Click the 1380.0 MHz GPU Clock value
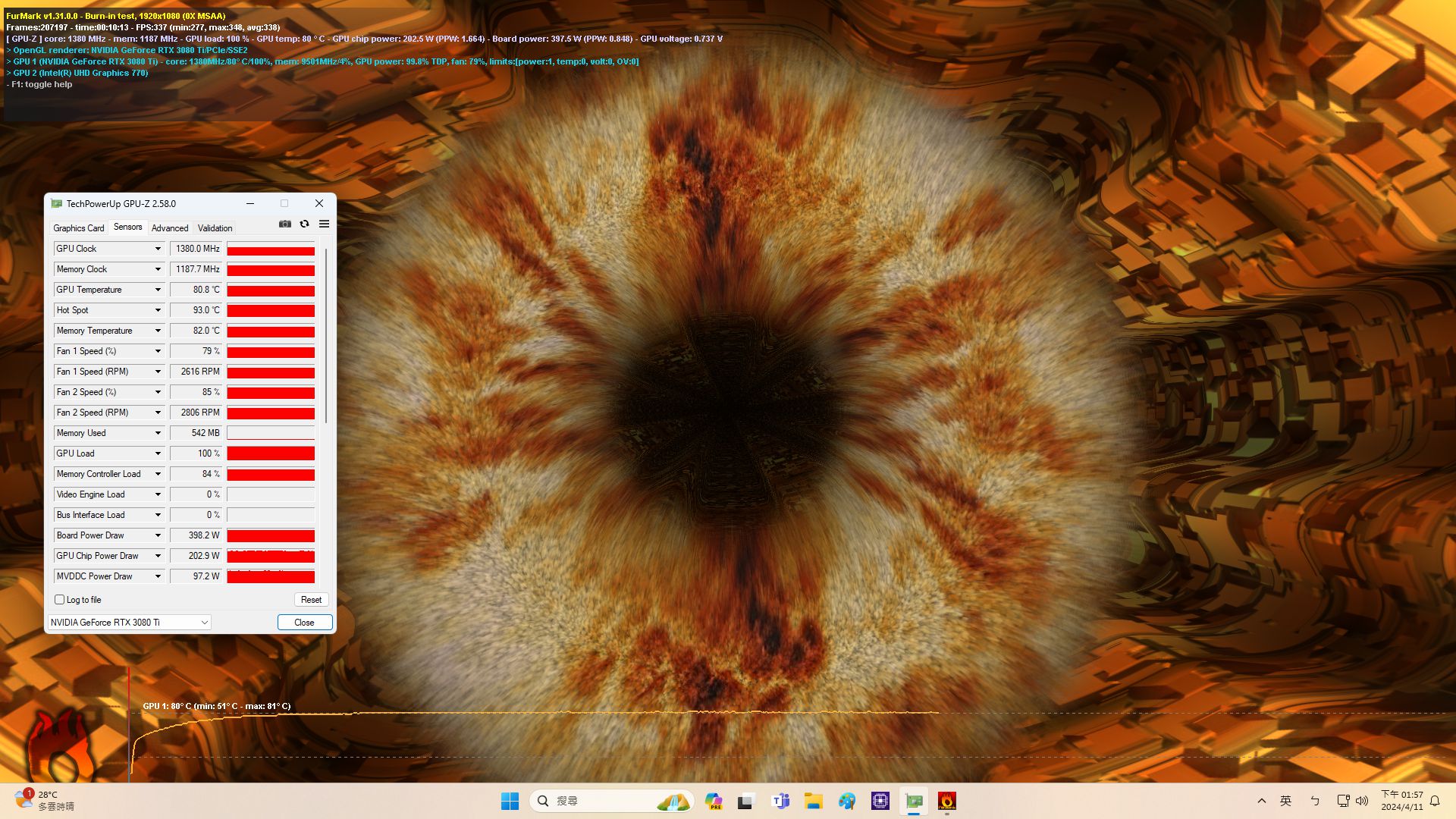The height and width of the screenshot is (819, 1456). 196,249
